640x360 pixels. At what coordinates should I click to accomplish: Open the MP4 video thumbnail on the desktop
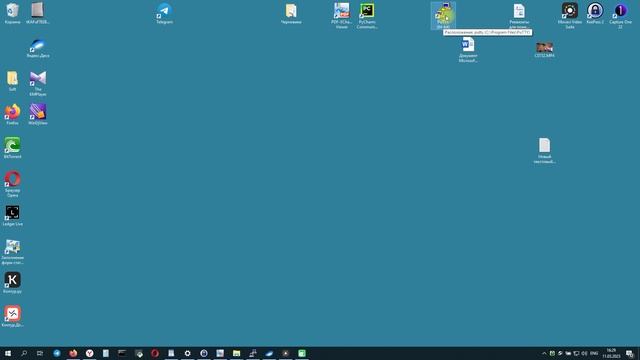click(544, 49)
